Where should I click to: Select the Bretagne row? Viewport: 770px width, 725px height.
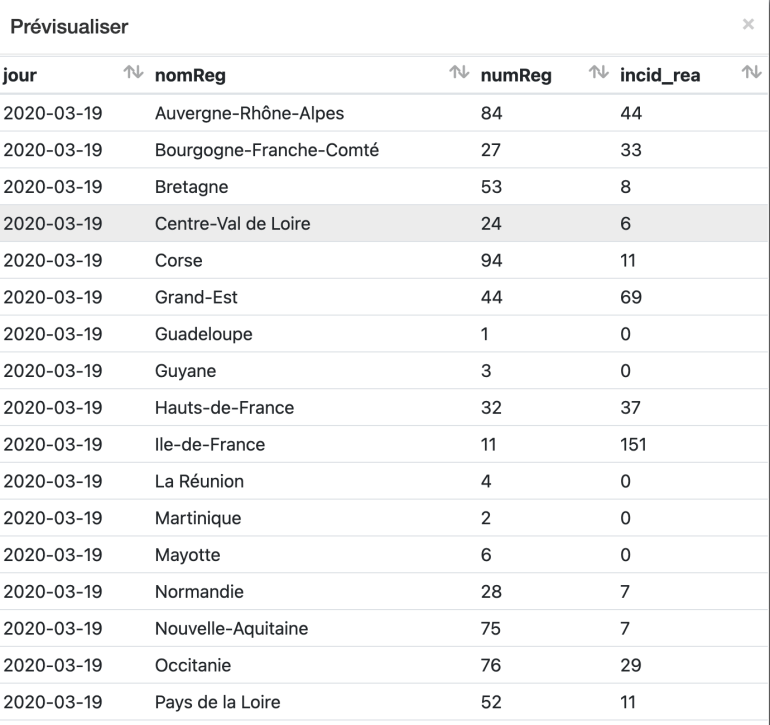(384, 187)
